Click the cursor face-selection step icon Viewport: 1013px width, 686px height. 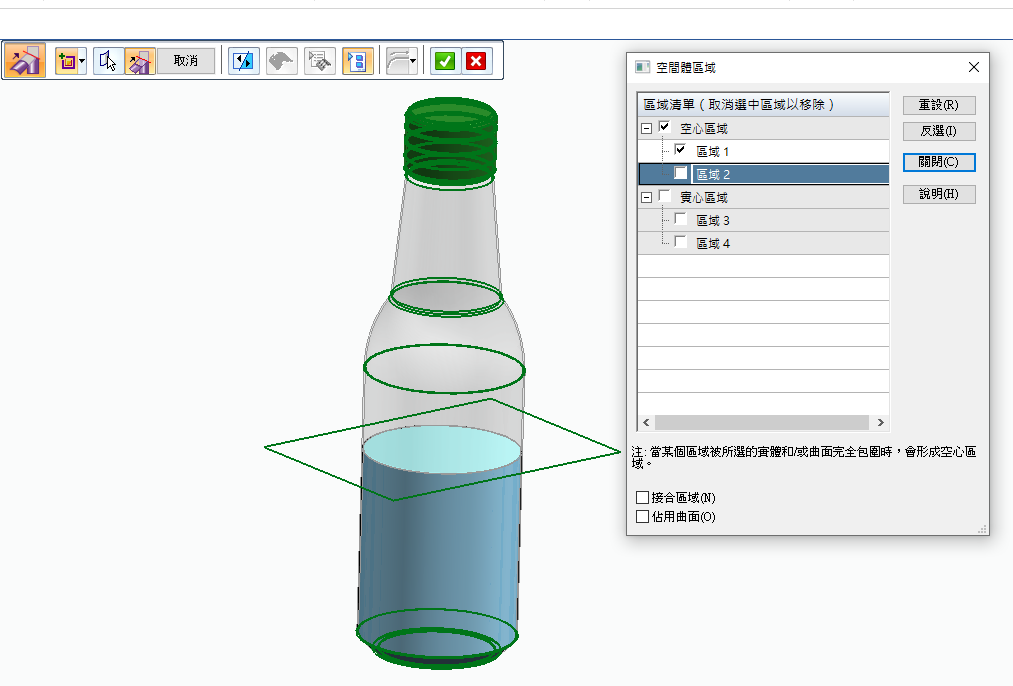pyautogui.click(x=109, y=61)
